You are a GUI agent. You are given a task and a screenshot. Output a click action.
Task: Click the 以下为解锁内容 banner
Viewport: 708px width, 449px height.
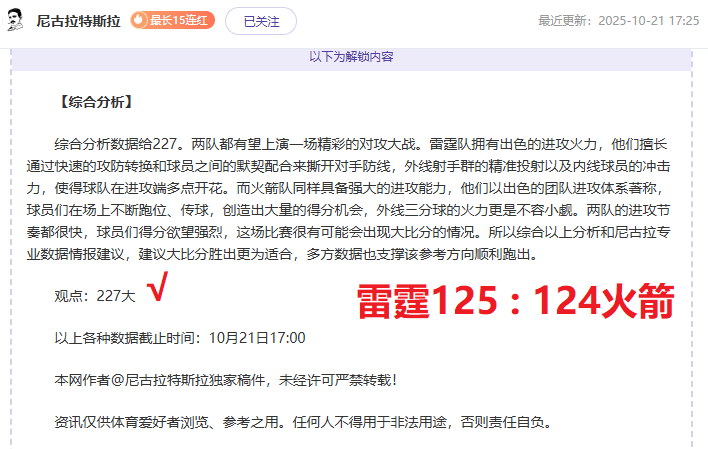tap(351, 57)
